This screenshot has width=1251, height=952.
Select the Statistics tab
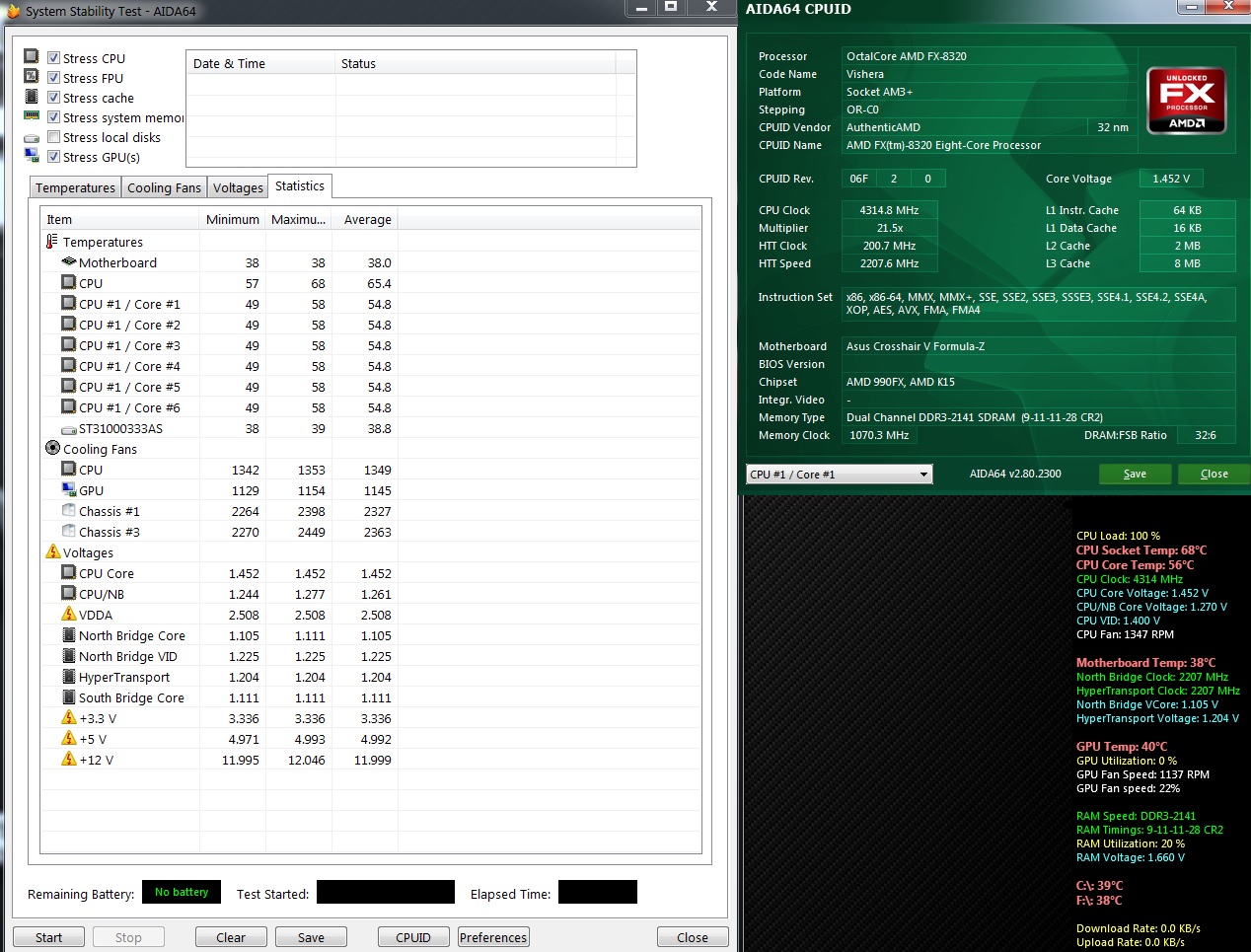(300, 185)
